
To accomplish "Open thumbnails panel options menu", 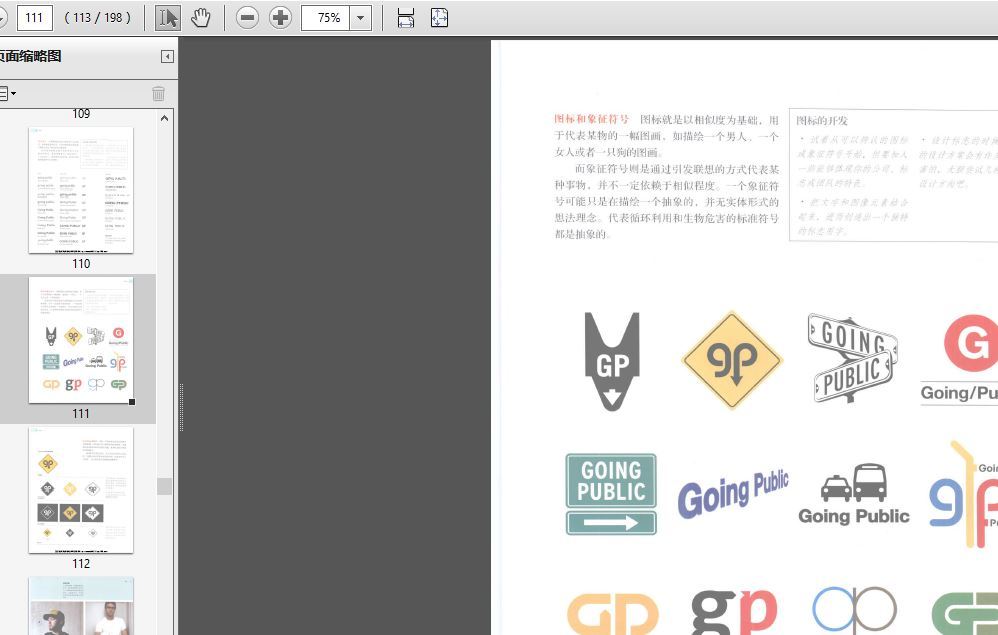I will pyautogui.click(x=6, y=93).
